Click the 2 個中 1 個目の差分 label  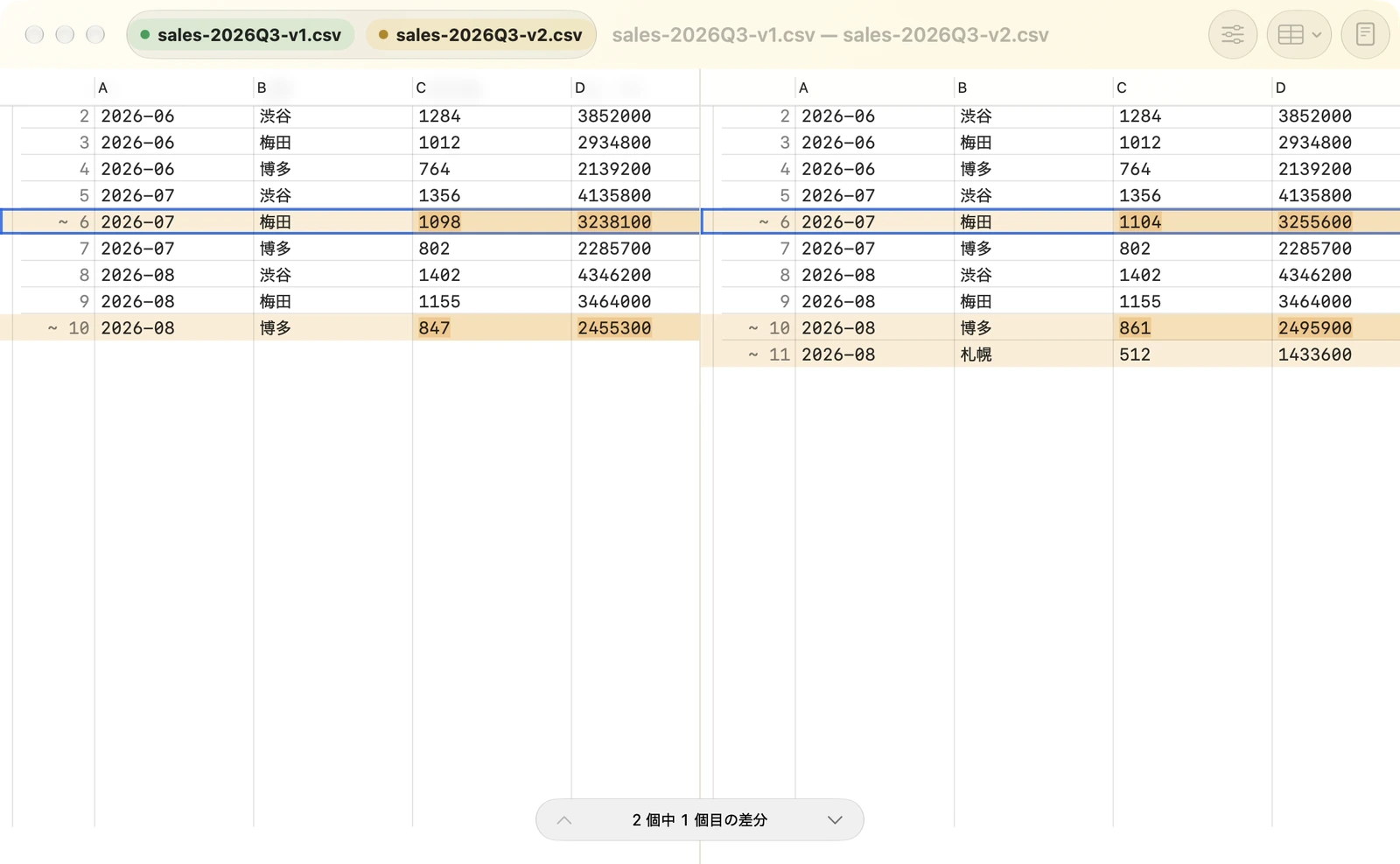699,820
